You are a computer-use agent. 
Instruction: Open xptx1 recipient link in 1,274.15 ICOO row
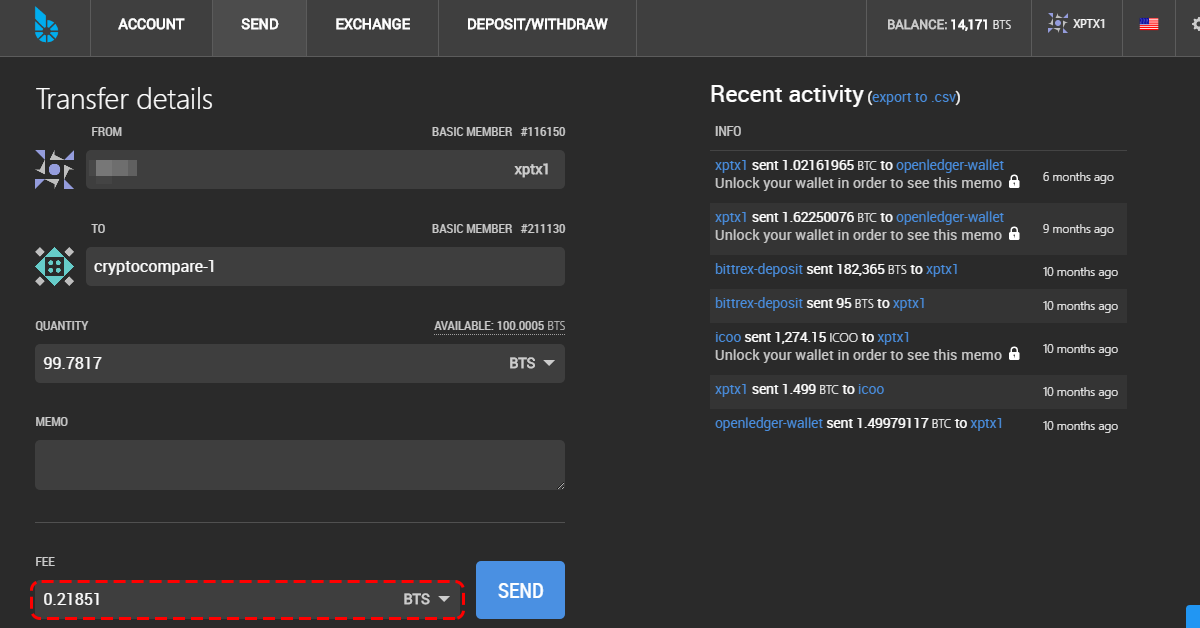(893, 337)
